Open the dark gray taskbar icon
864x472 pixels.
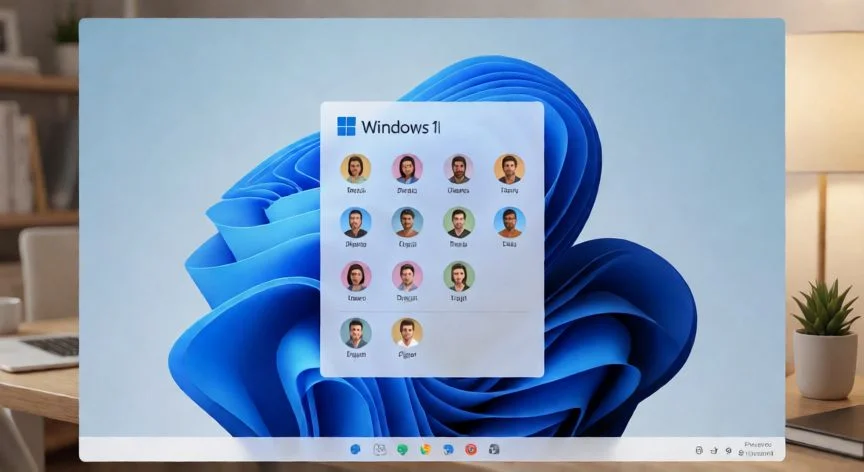click(x=494, y=449)
